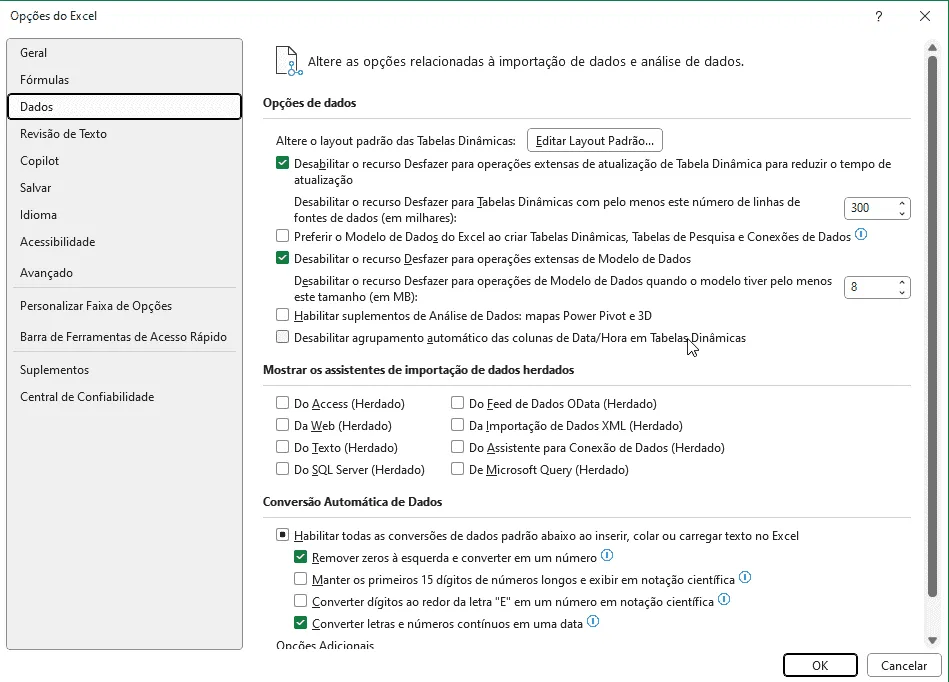
Task: Uncheck Desabilitar Desfazer for Modelo de Dados
Action: click(282, 258)
